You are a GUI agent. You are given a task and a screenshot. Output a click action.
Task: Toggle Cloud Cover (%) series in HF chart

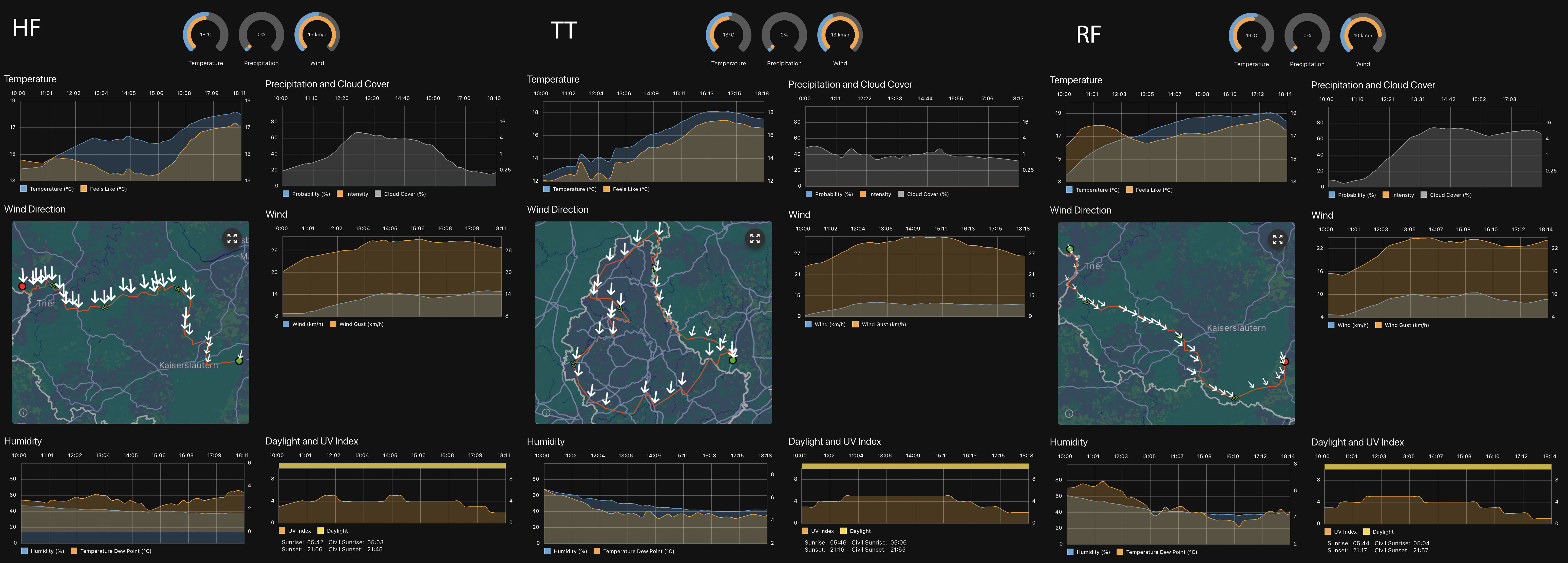[400, 194]
